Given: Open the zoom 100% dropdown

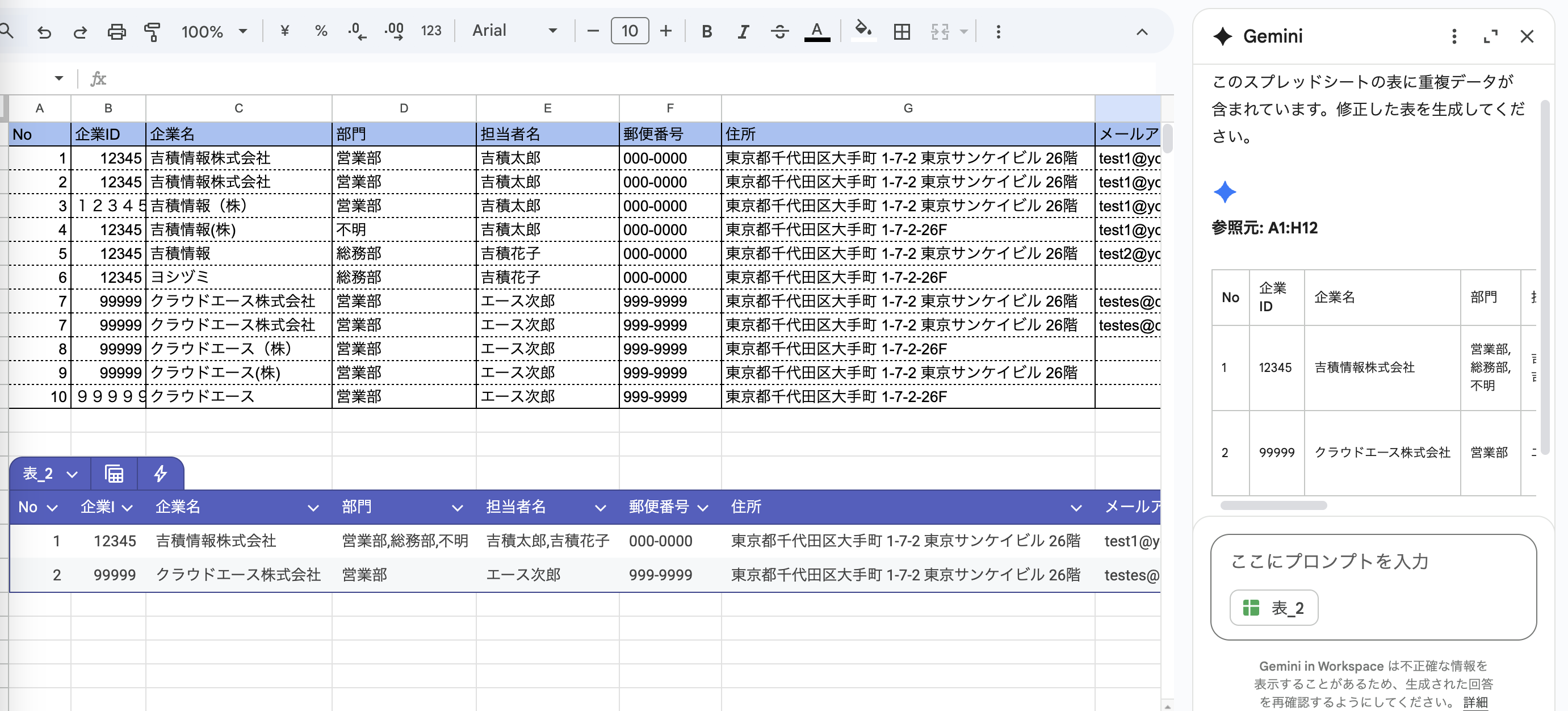Looking at the screenshot, I should (x=214, y=32).
